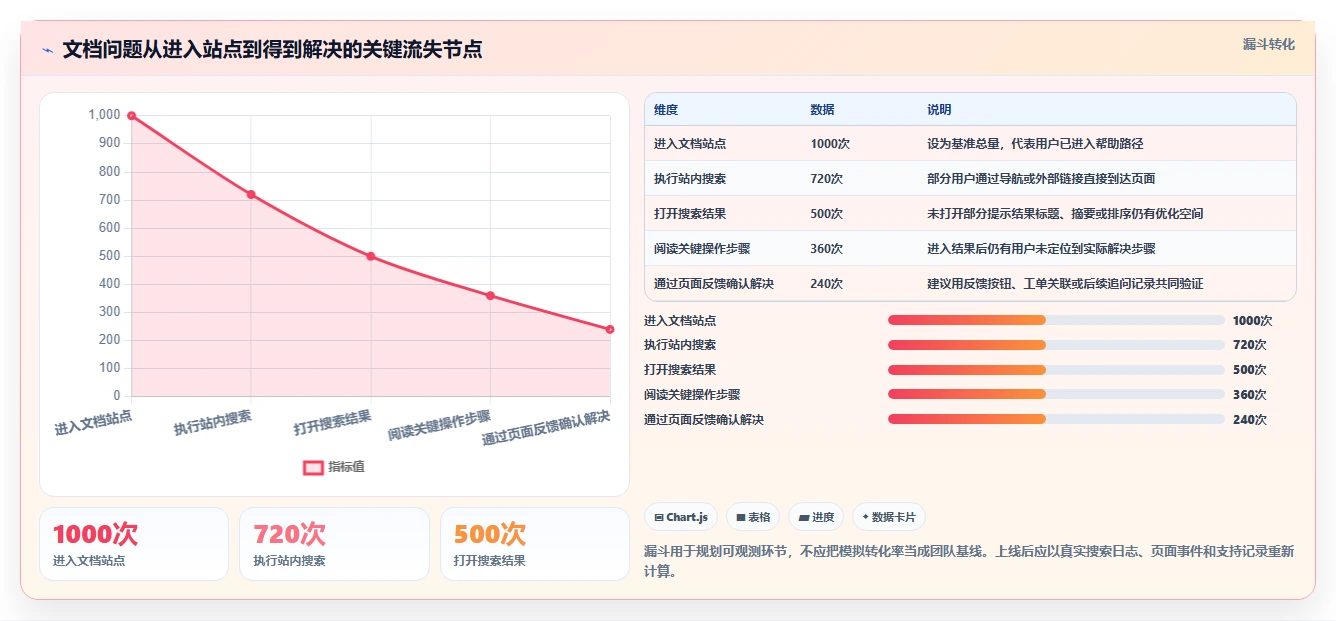The height and width of the screenshot is (621, 1336).
Task: Click the 说明 column header
Action: coord(939,110)
